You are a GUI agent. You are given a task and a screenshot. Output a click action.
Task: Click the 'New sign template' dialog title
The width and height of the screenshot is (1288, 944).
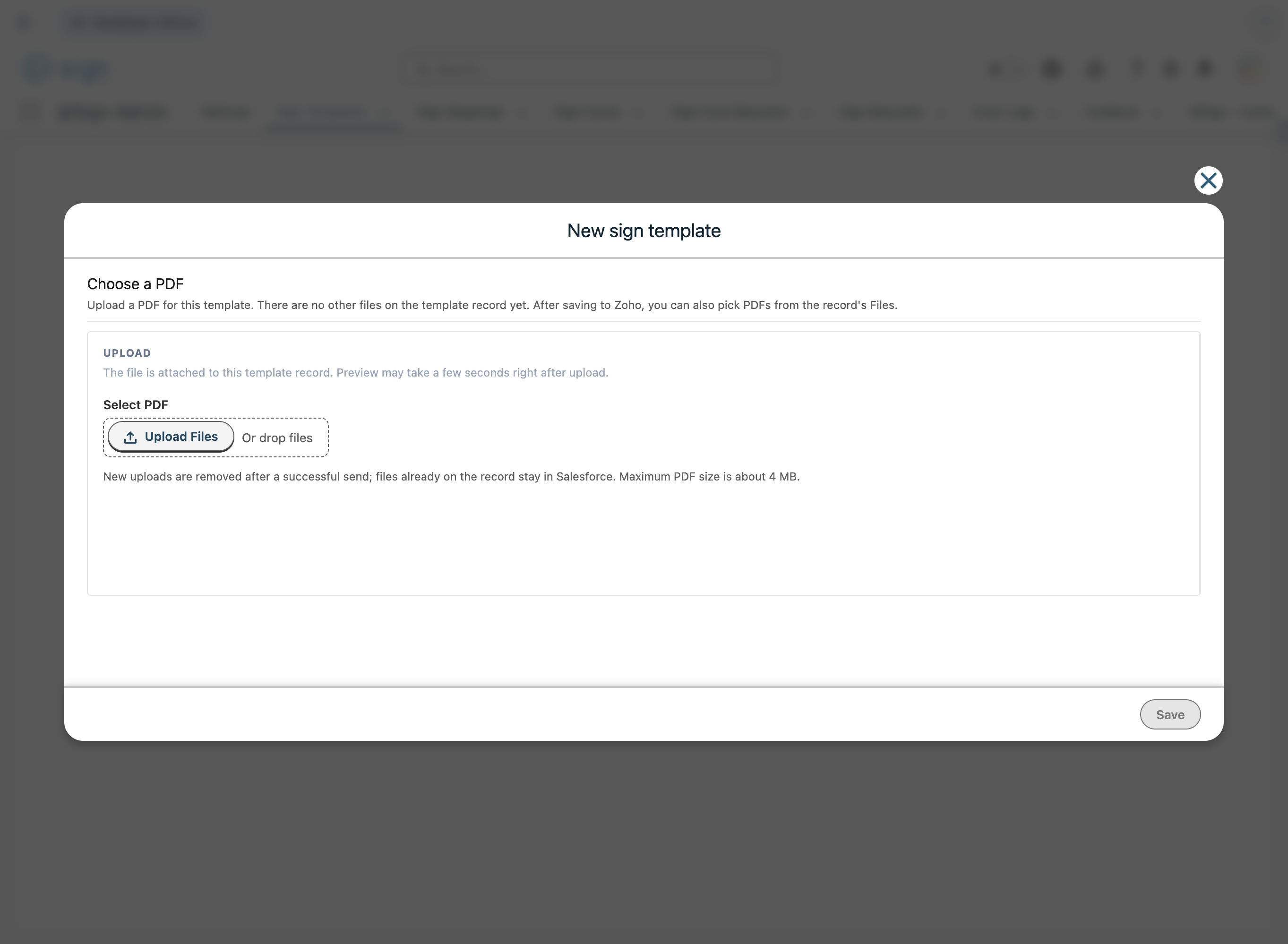[x=644, y=231]
